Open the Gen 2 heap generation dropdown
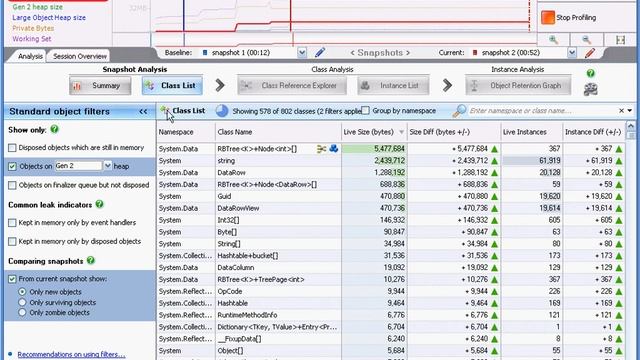Image resolution: width=640 pixels, height=360 pixels. (107, 166)
